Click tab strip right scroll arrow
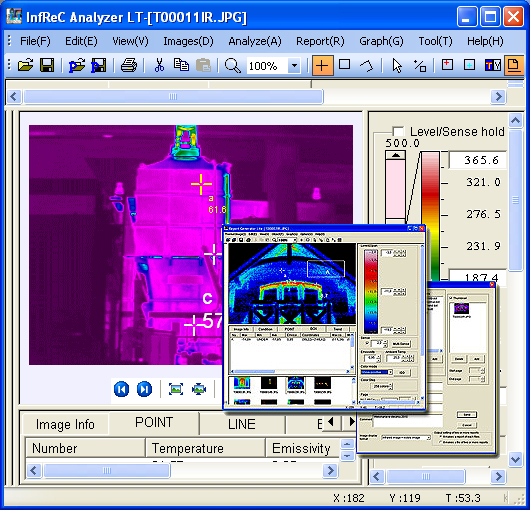 [352, 422]
